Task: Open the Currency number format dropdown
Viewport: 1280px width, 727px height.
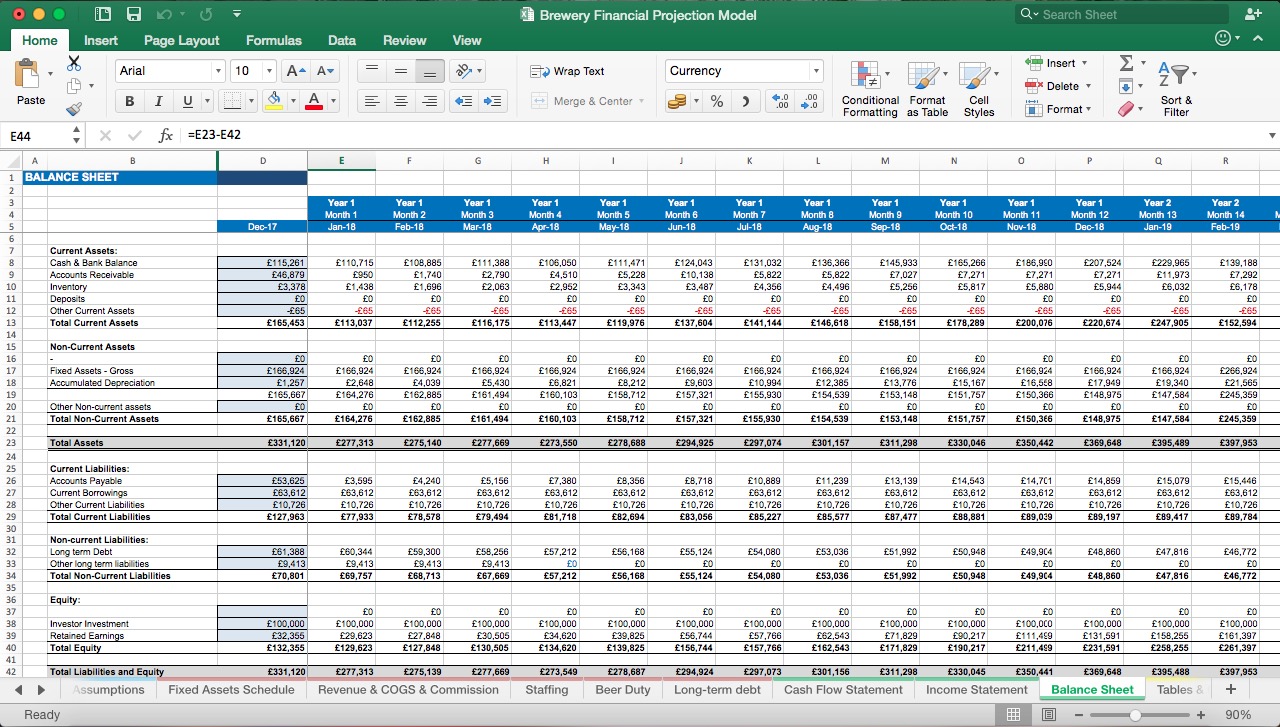Action: coord(816,71)
